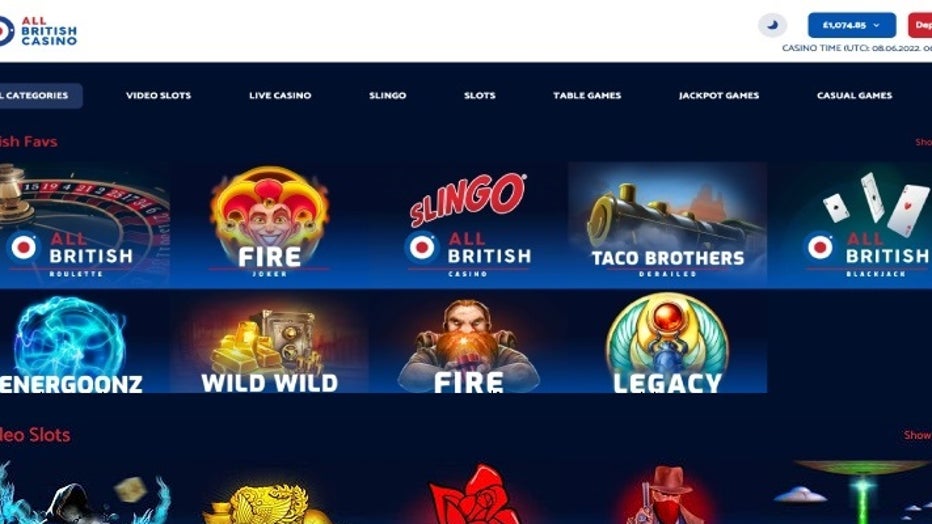932x524 pixels.
Task: Play Taco Brothers Derailed game
Action: [667, 225]
